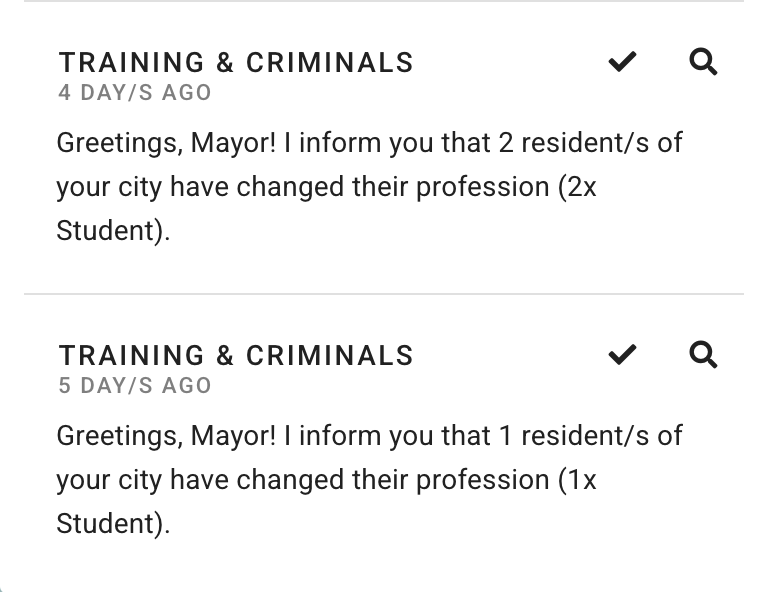
Task: Acknowledge the 1 resident profession change message
Action: pos(622,355)
